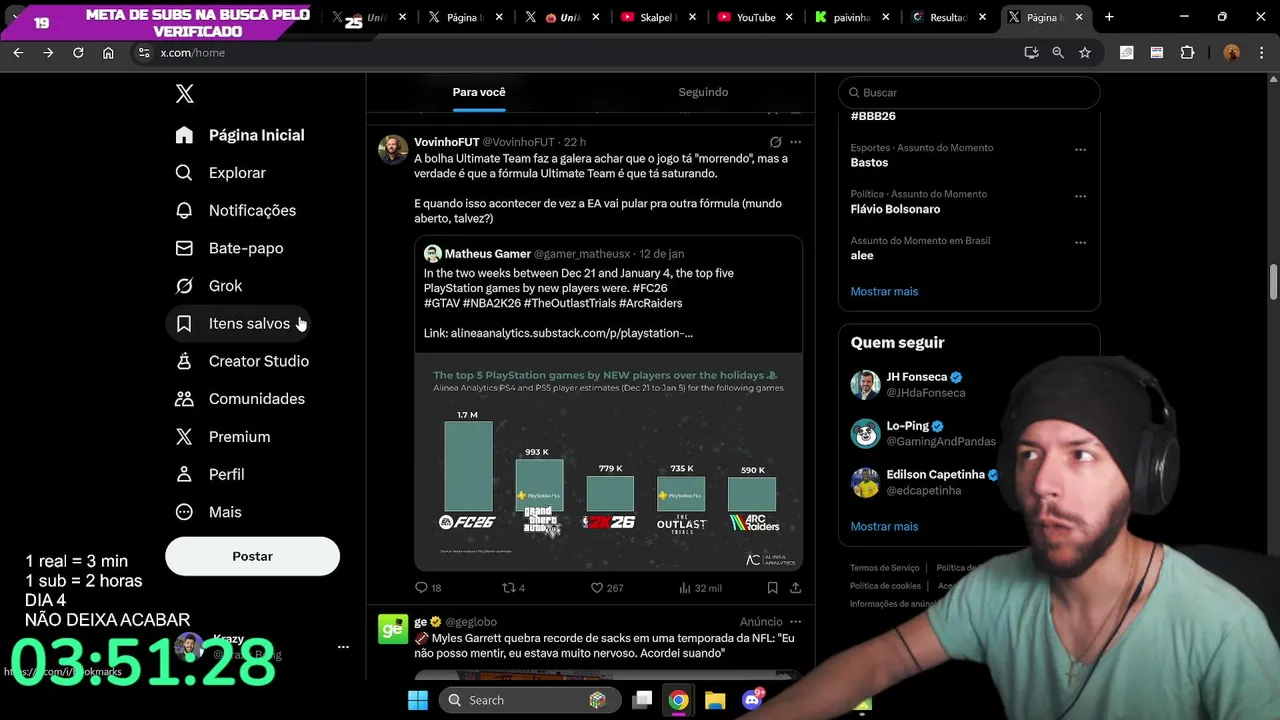Open account menu dots beside Krazy
Screen dimensions: 1280x720
(x=343, y=647)
